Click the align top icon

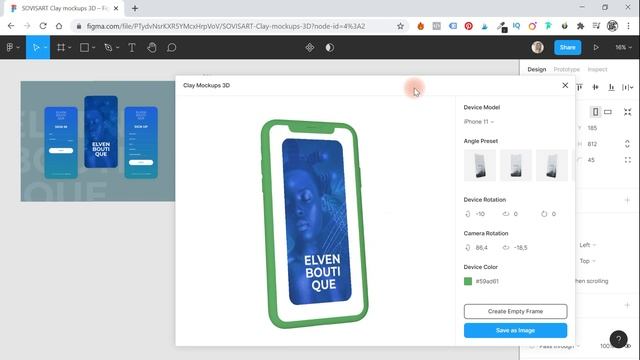[x=579, y=87]
